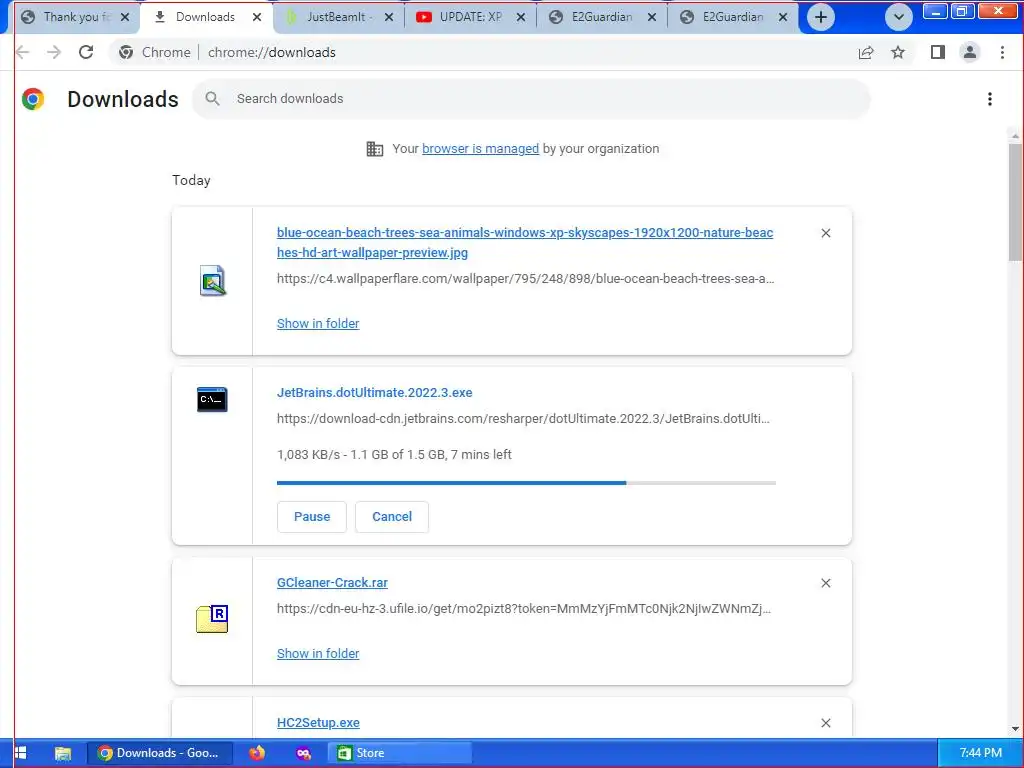Open the GCleaner-Crack.rar file link
This screenshot has height=768, width=1024.
click(x=332, y=583)
